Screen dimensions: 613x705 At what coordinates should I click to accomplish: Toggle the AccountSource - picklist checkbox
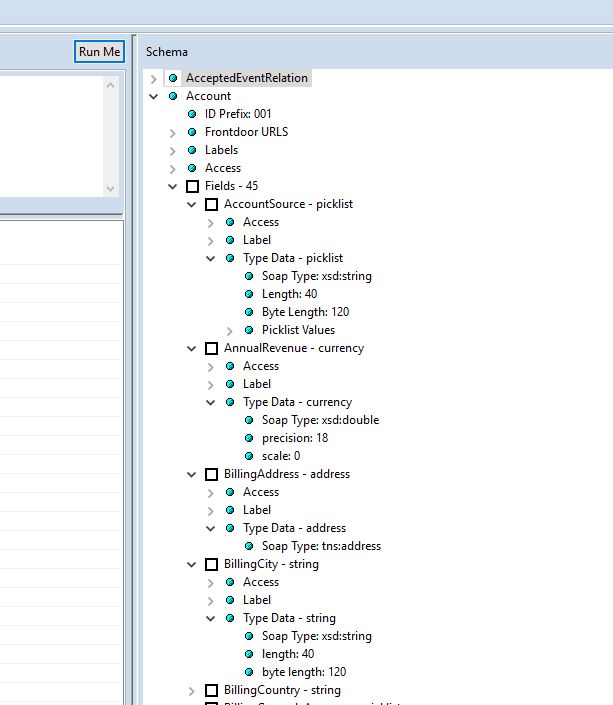pyautogui.click(x=212, y=204)
